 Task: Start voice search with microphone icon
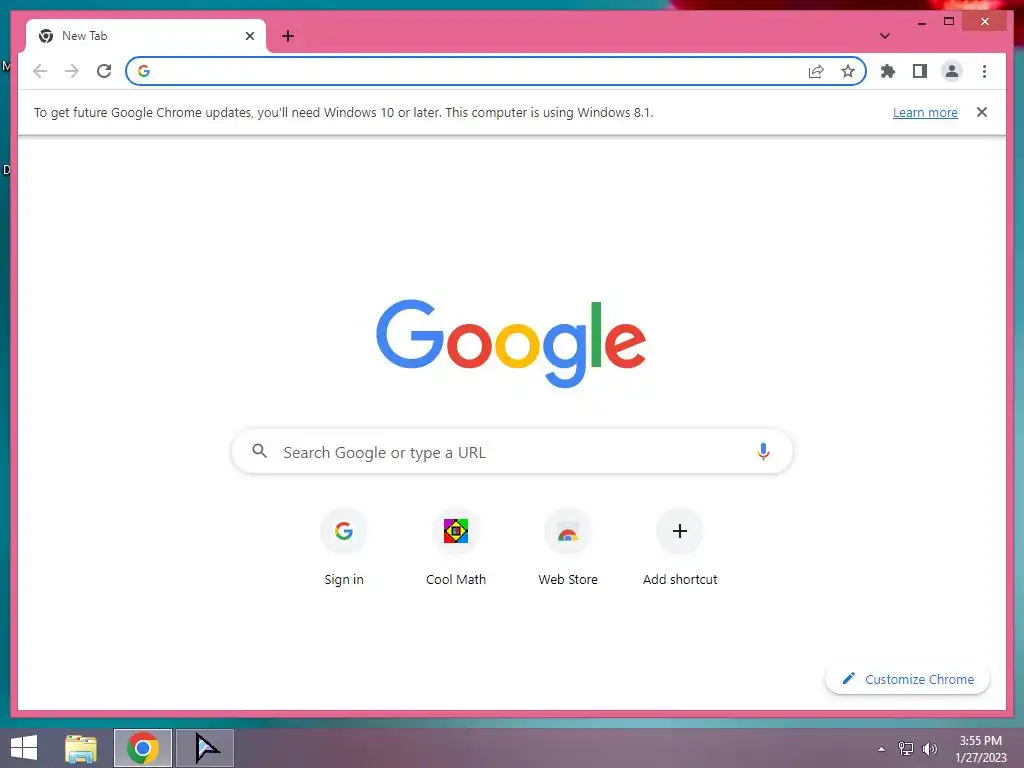(763, 451)
